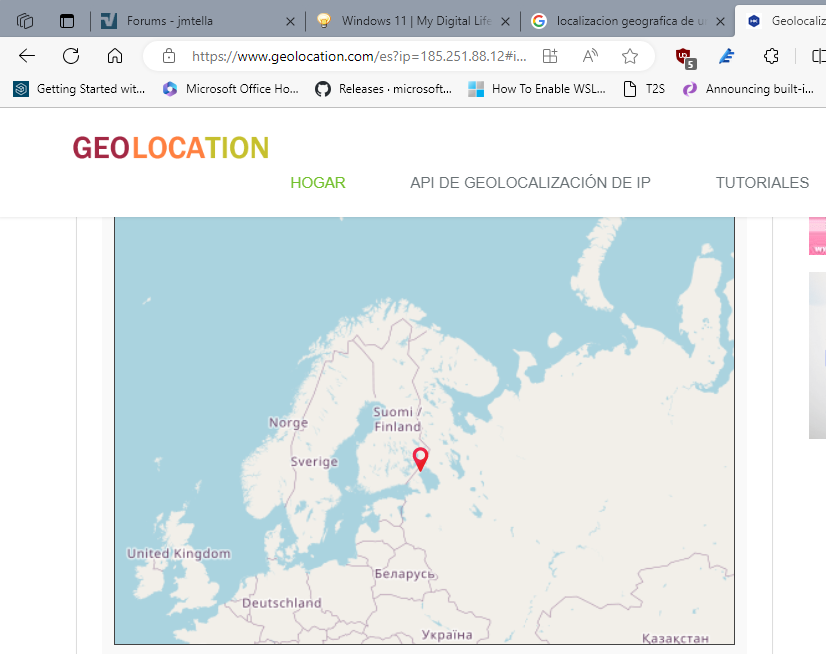This screenshot has height=654, width=826.
Task: Click the browser Back arrow
Action: coord(27,56)
